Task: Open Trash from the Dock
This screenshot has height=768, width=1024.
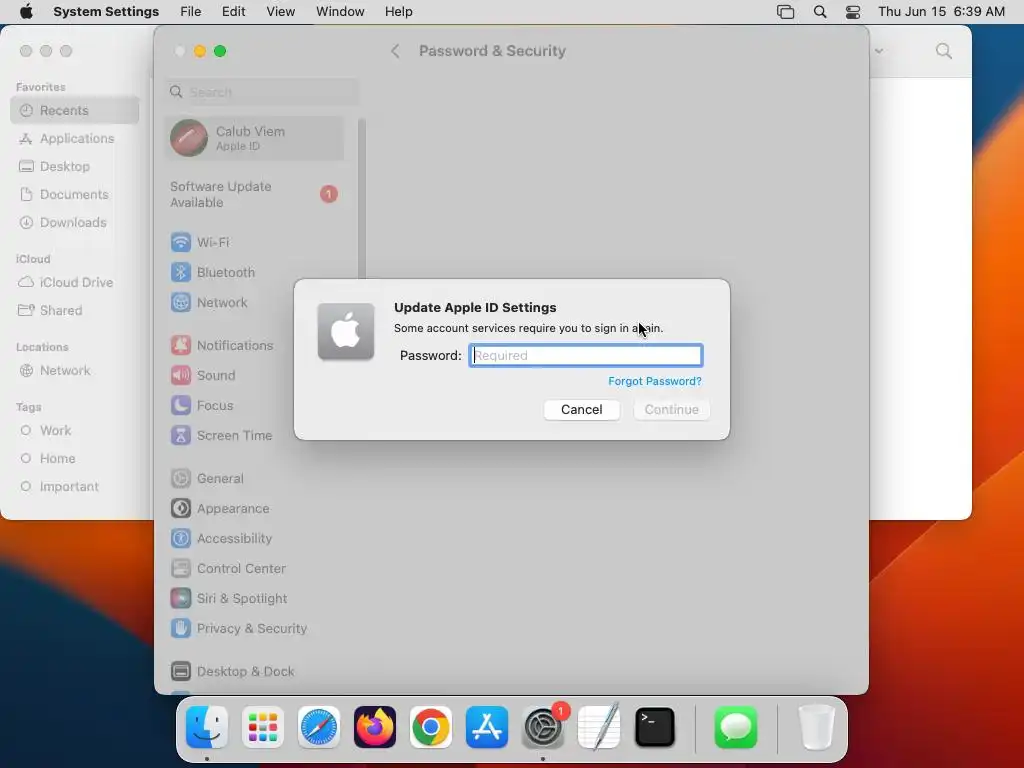Action: [816, 727]
